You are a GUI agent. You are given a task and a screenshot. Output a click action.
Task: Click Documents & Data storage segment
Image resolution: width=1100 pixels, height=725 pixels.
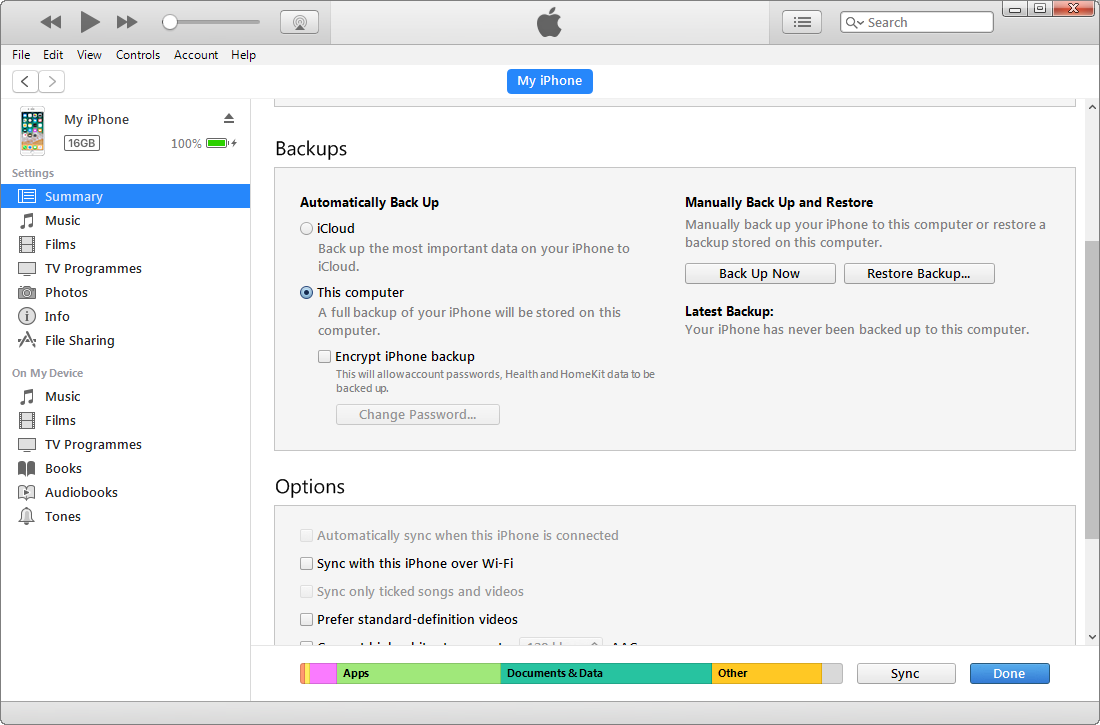[x=606, y=673]
